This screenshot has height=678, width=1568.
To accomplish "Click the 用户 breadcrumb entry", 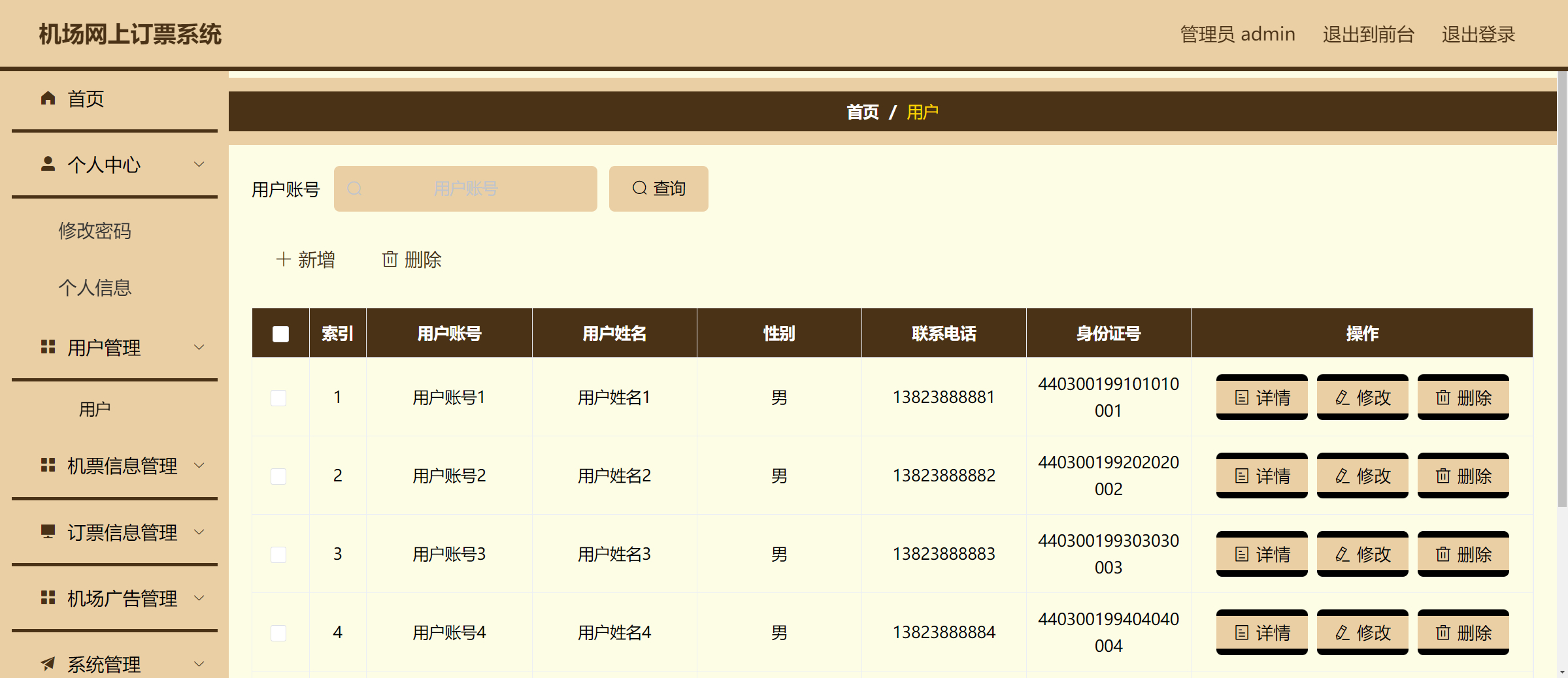I will (922, 112).
